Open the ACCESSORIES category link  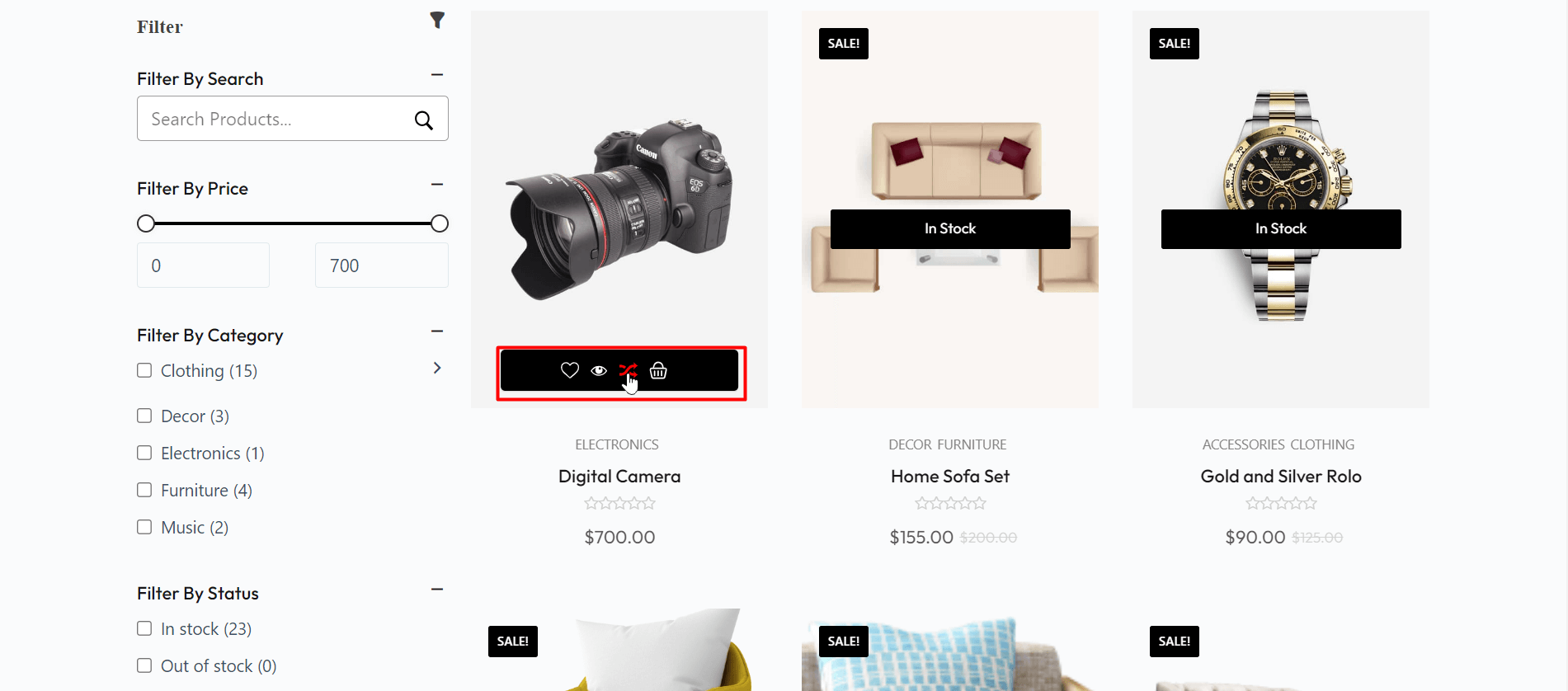tap(1244, 444)
